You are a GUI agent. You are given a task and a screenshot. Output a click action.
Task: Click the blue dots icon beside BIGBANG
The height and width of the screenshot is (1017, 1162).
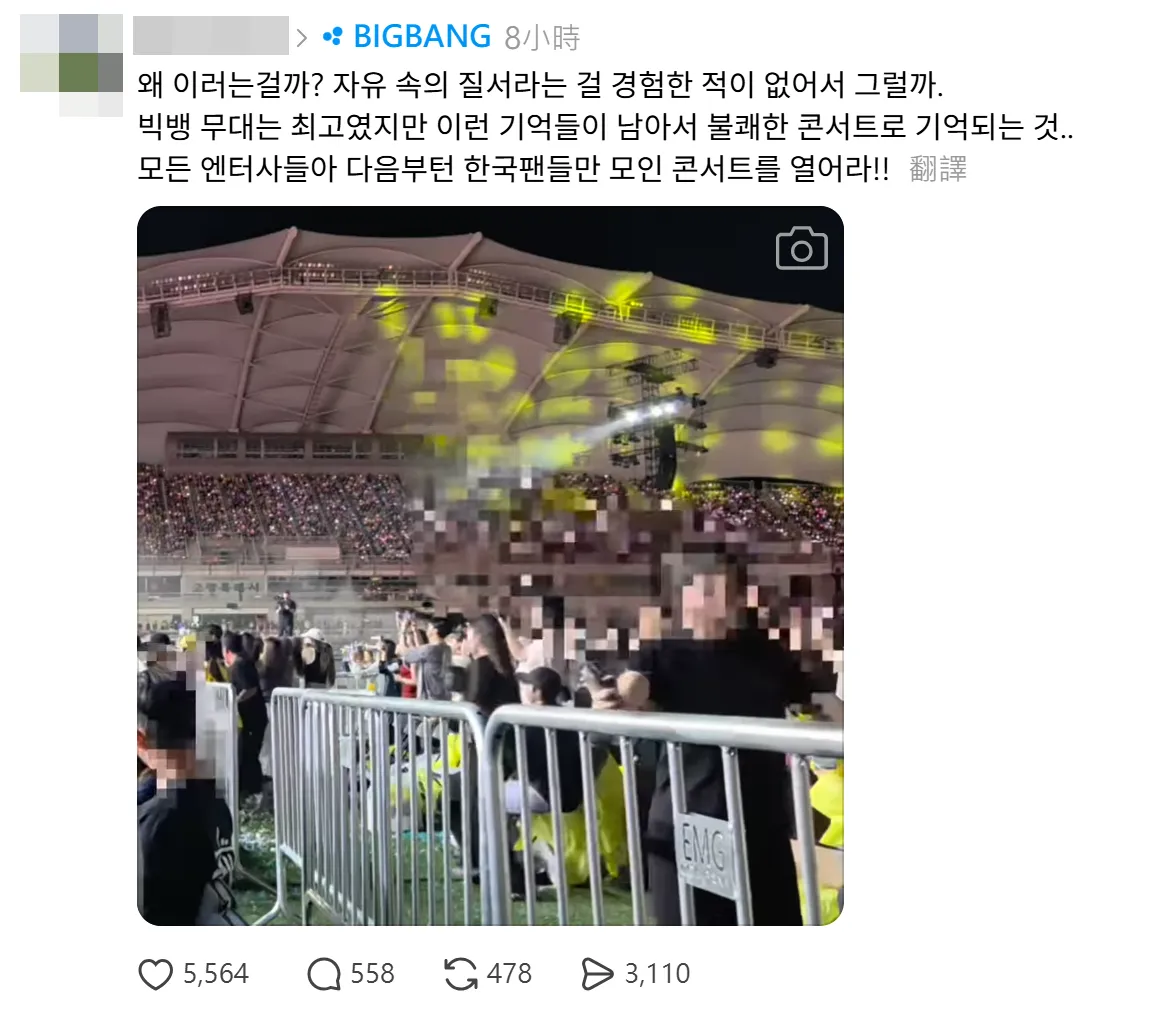click(x=333, y=36)
